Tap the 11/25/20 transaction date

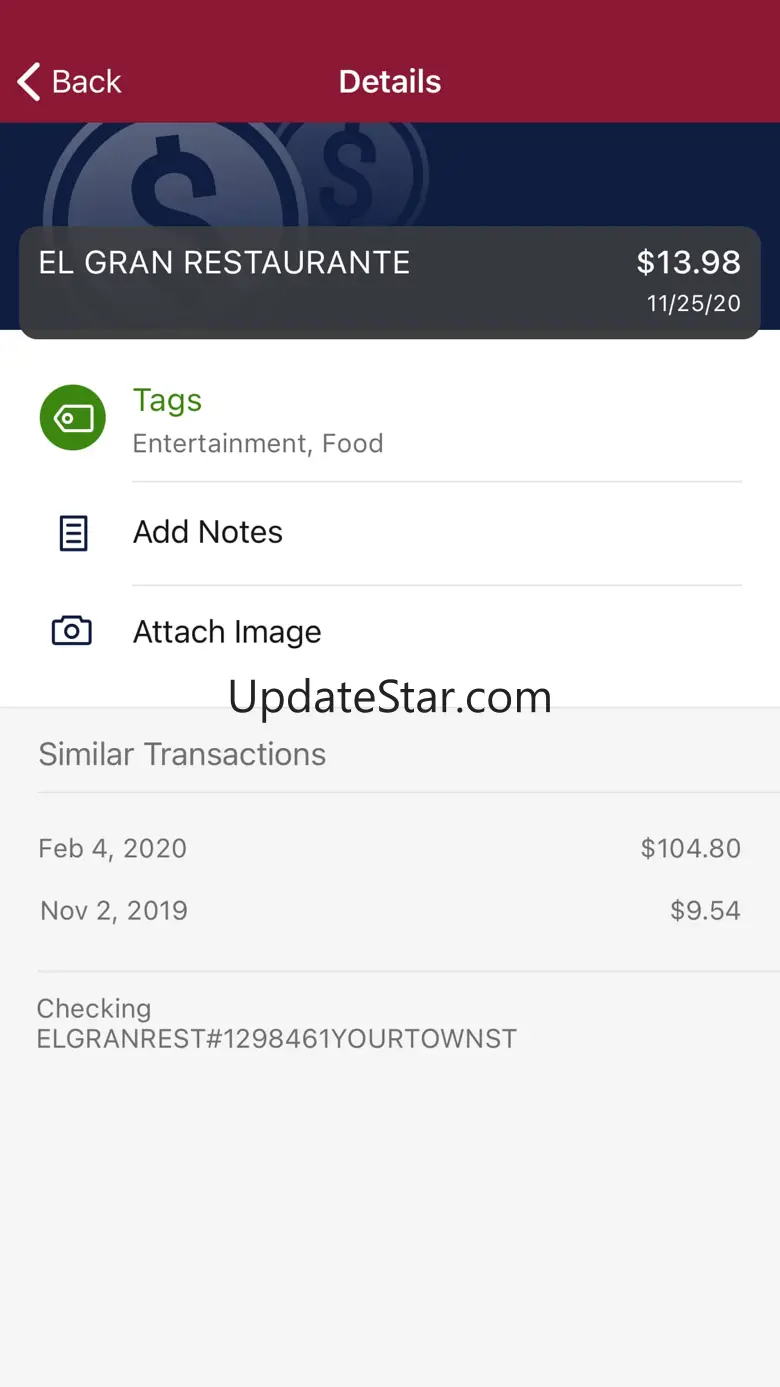(693, 304)
